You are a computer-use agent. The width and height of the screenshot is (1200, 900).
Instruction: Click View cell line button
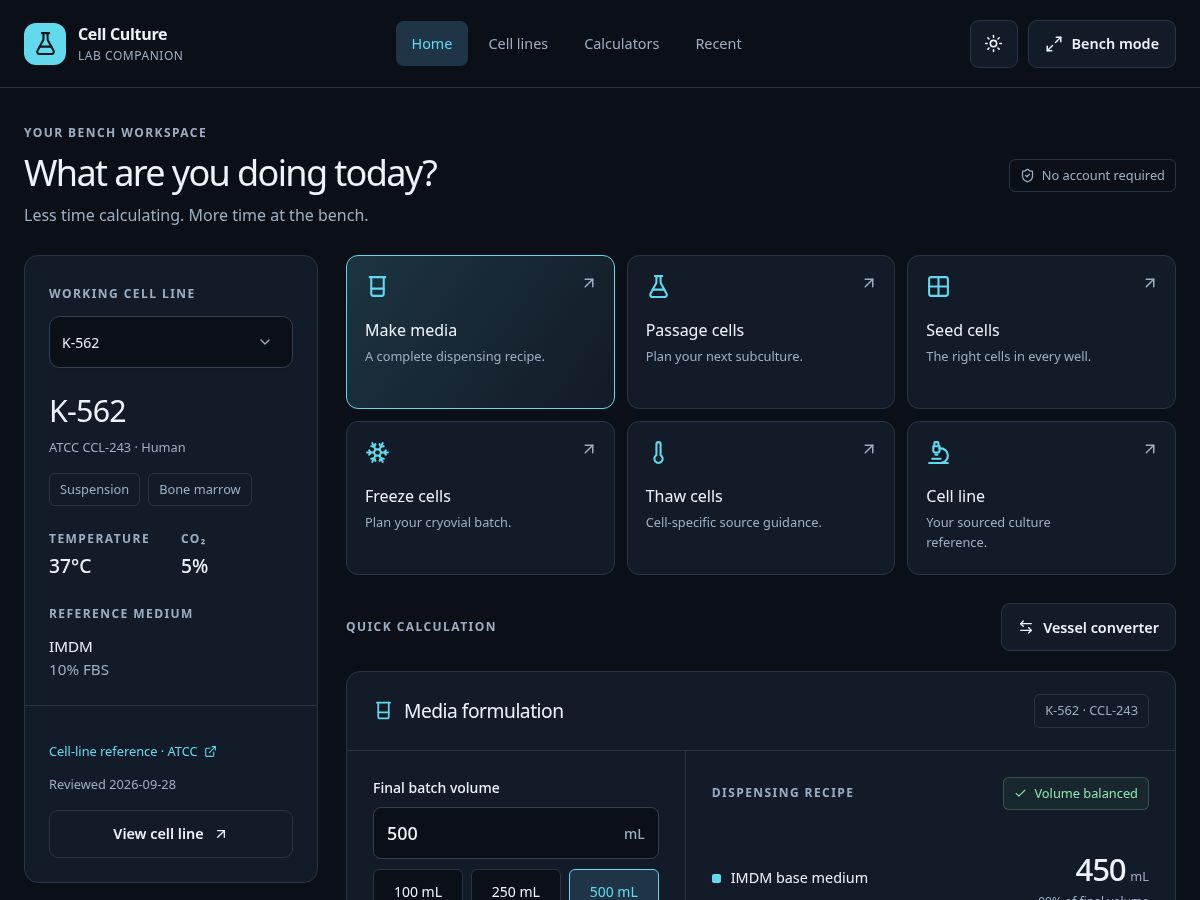pyautogui.click(x=171, y=834)
